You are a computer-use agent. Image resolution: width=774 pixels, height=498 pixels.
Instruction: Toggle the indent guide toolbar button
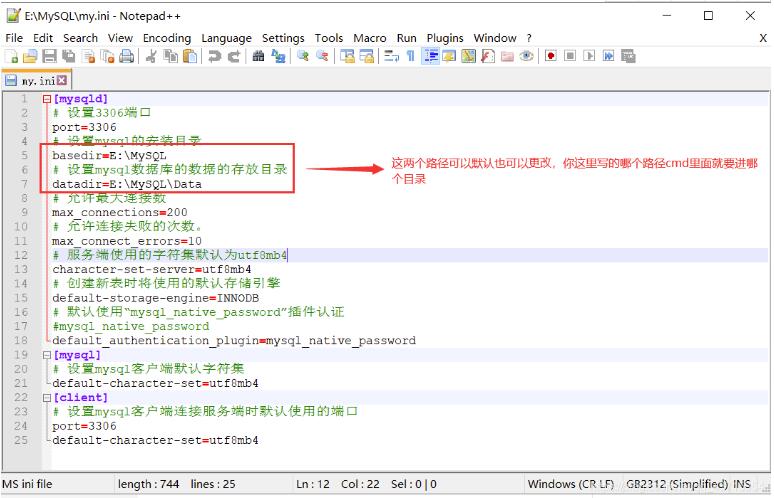pyautogui.click(x=430, y=57)
